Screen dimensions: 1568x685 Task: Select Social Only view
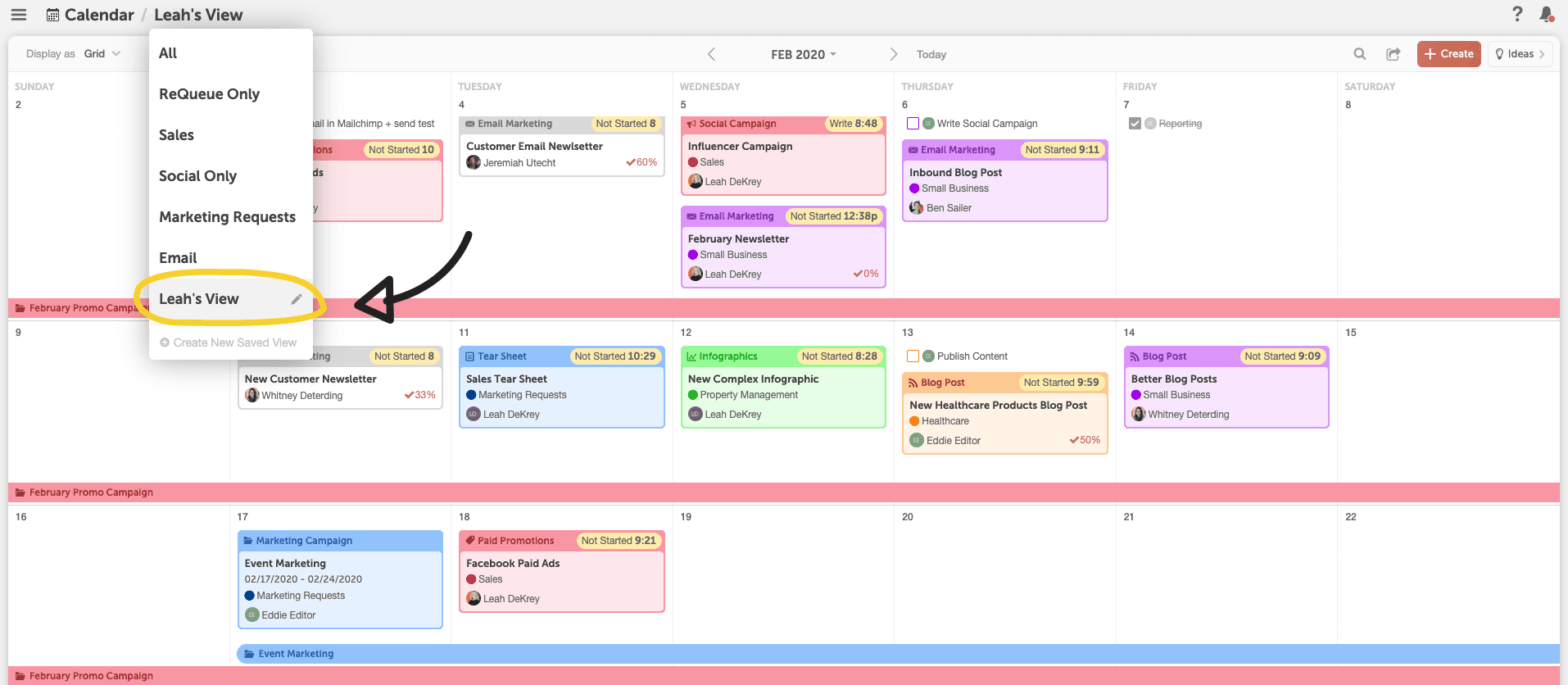coord(197,176)
